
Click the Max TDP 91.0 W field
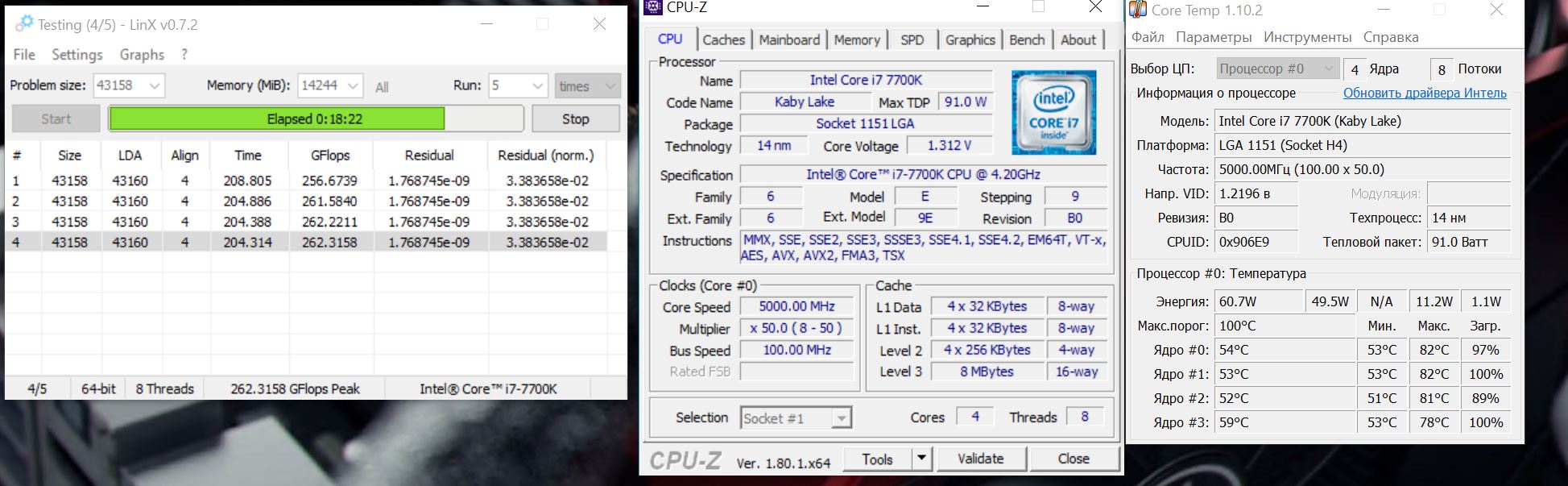pos(965,102)
